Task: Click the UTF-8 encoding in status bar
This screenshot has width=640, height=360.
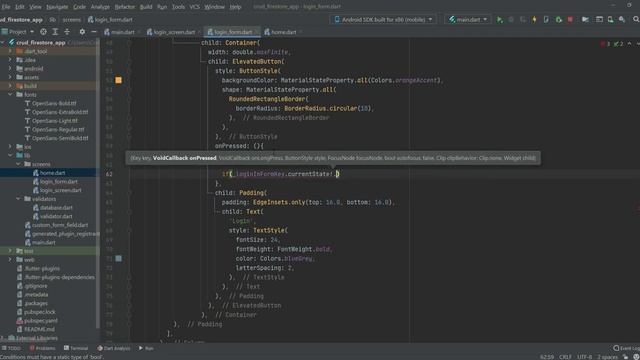Action: (584, 357)
